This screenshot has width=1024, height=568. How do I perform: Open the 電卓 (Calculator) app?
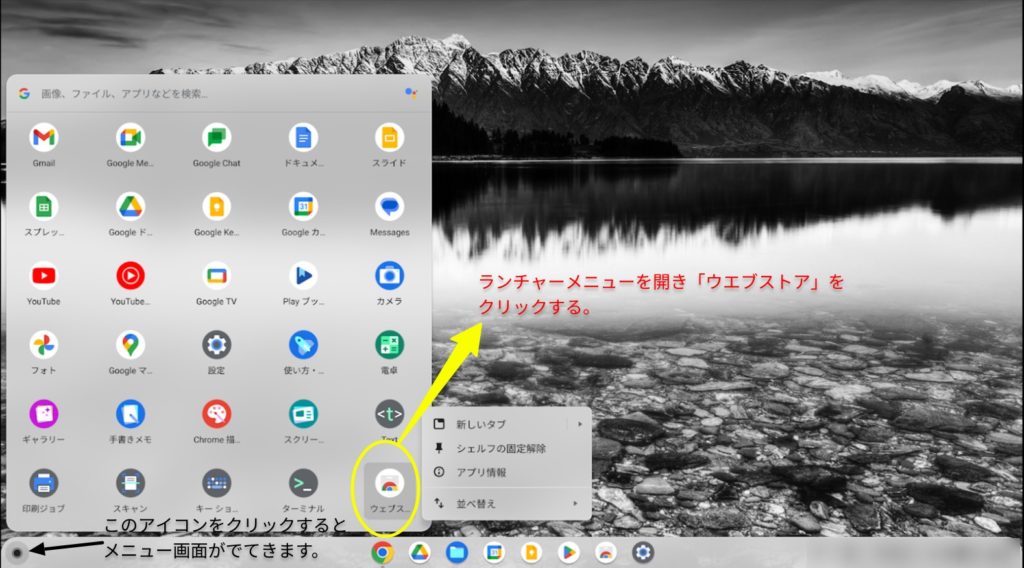[389, 346]
